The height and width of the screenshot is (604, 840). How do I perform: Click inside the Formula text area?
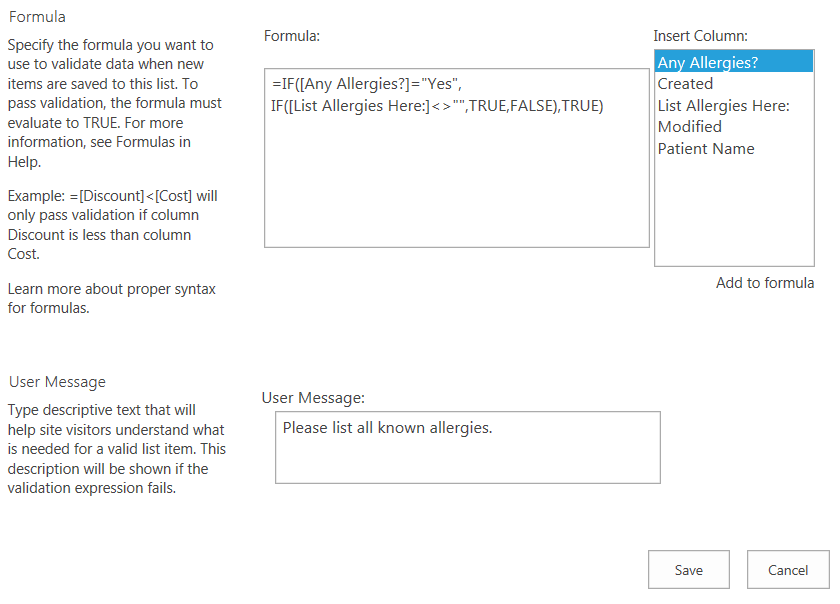[456, 158]
